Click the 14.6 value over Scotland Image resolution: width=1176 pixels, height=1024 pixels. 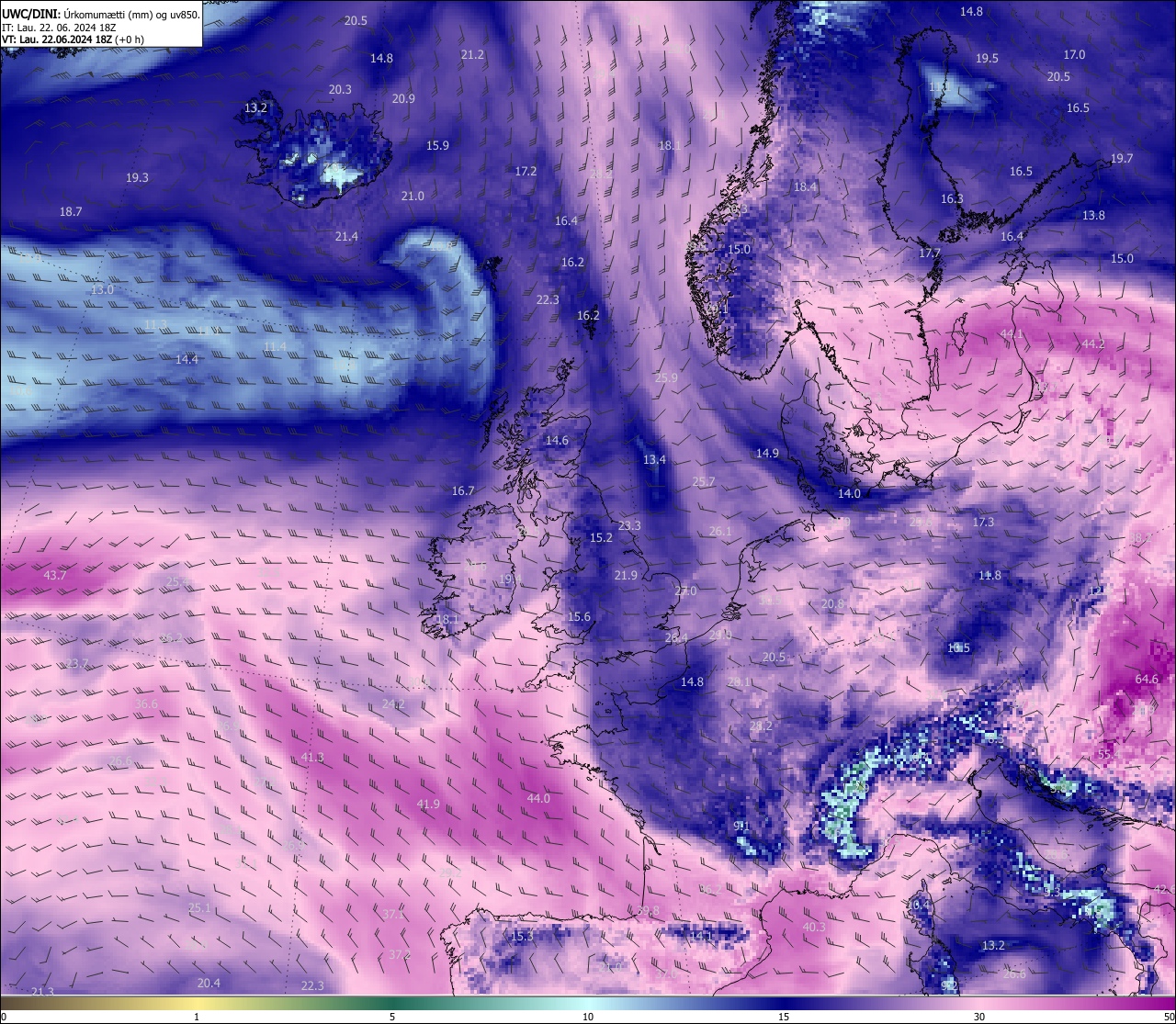pyautogui.click(x=557, y=441)
